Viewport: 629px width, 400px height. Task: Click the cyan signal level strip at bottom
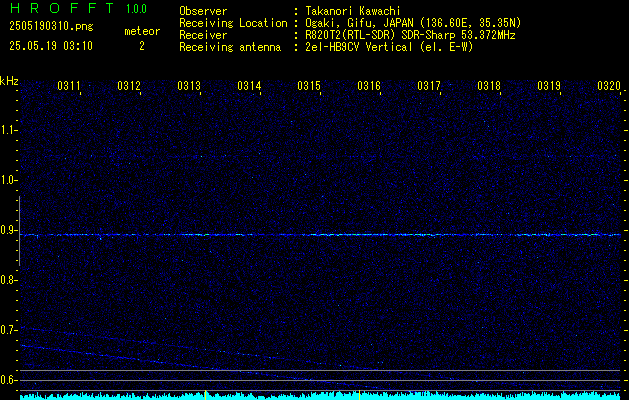[320, 396]
